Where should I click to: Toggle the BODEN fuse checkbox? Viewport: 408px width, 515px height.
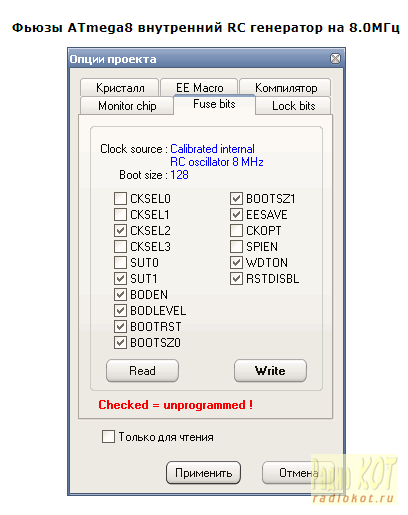120,294
